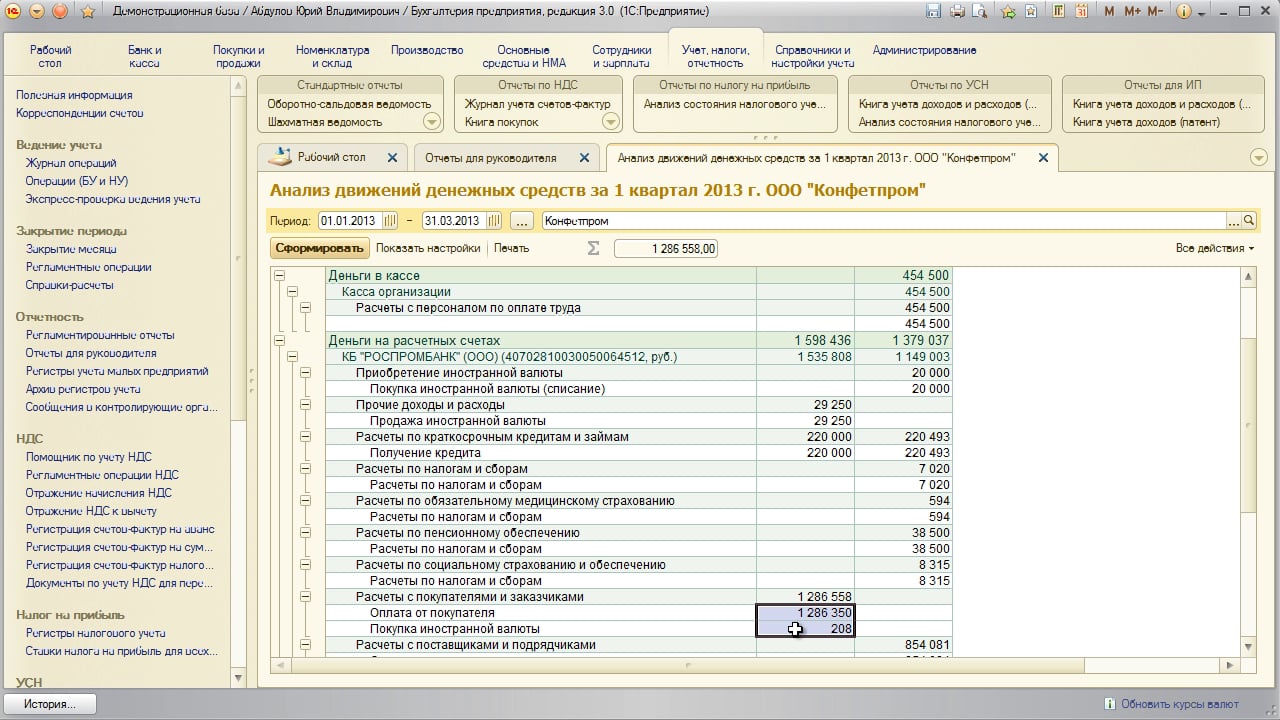Image resolution: width=1280 pixels, height=720 pixels.
Task: Collapse the 'Деньги в кассе' group
Action: [279, 276]
